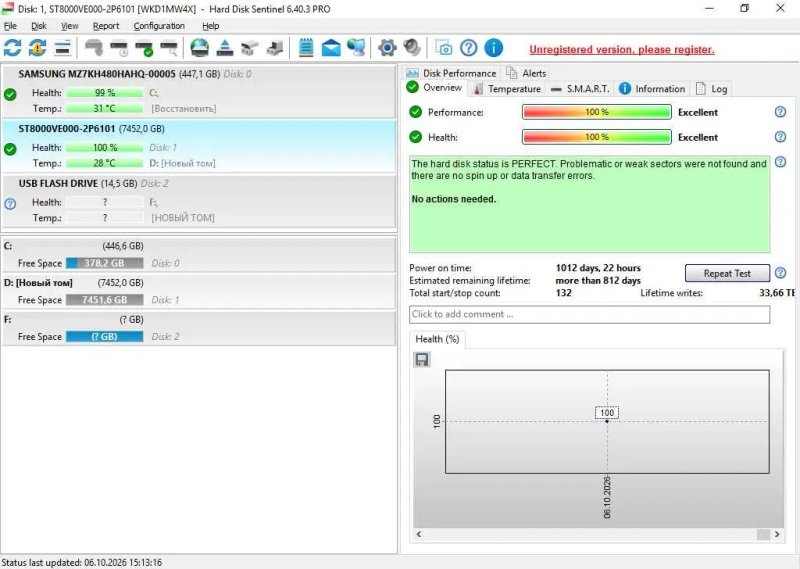Select the Overview tab
The height and width of the screenshot is (569, 800).
pos(435,88)
